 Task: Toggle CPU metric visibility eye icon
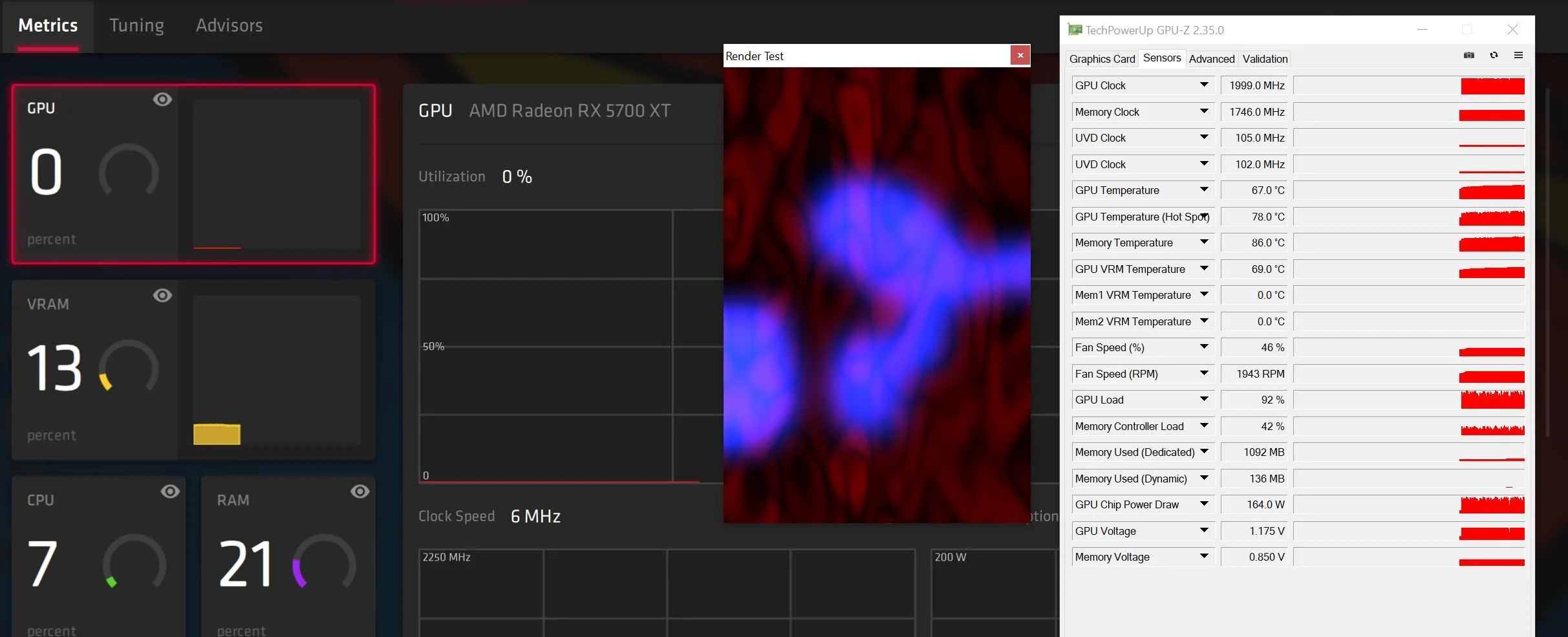coord(170,491)
